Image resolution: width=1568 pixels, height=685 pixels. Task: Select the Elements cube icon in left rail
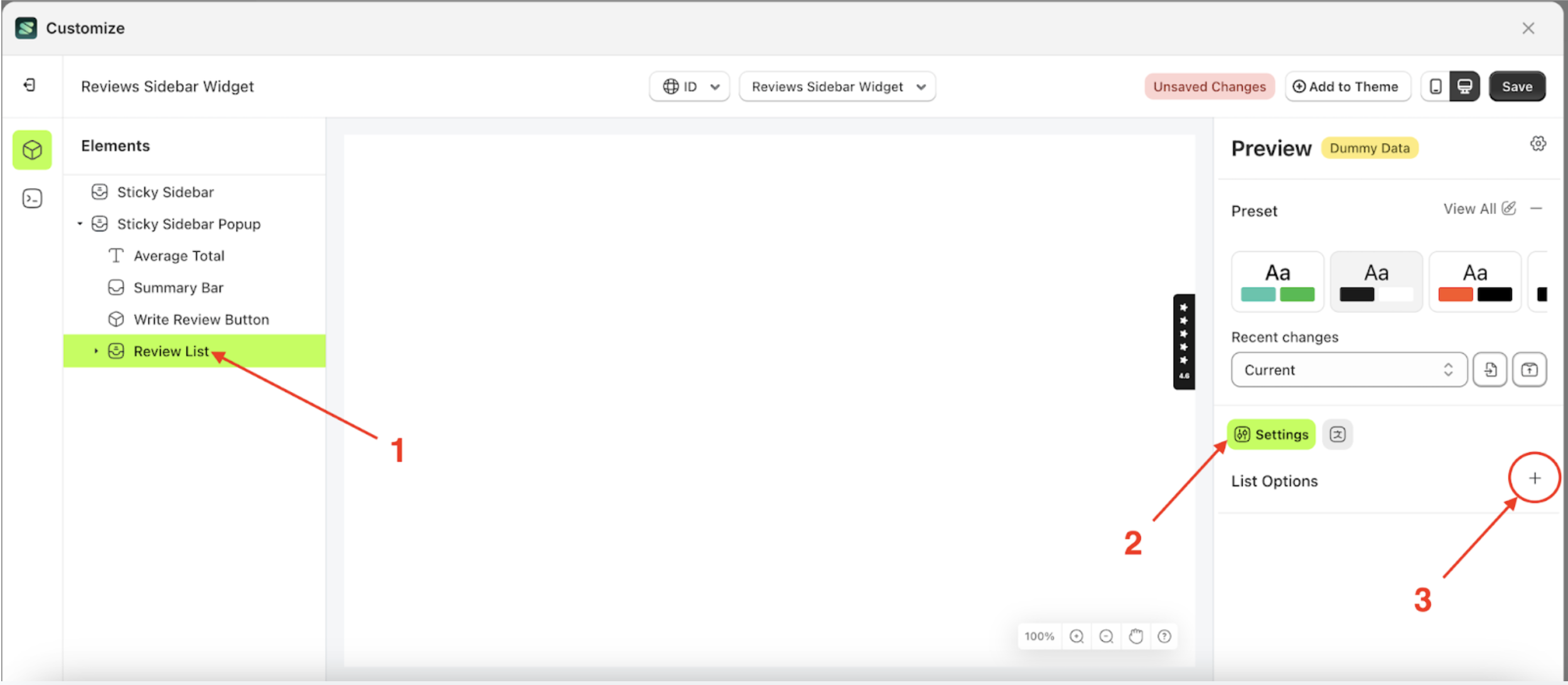31,150
